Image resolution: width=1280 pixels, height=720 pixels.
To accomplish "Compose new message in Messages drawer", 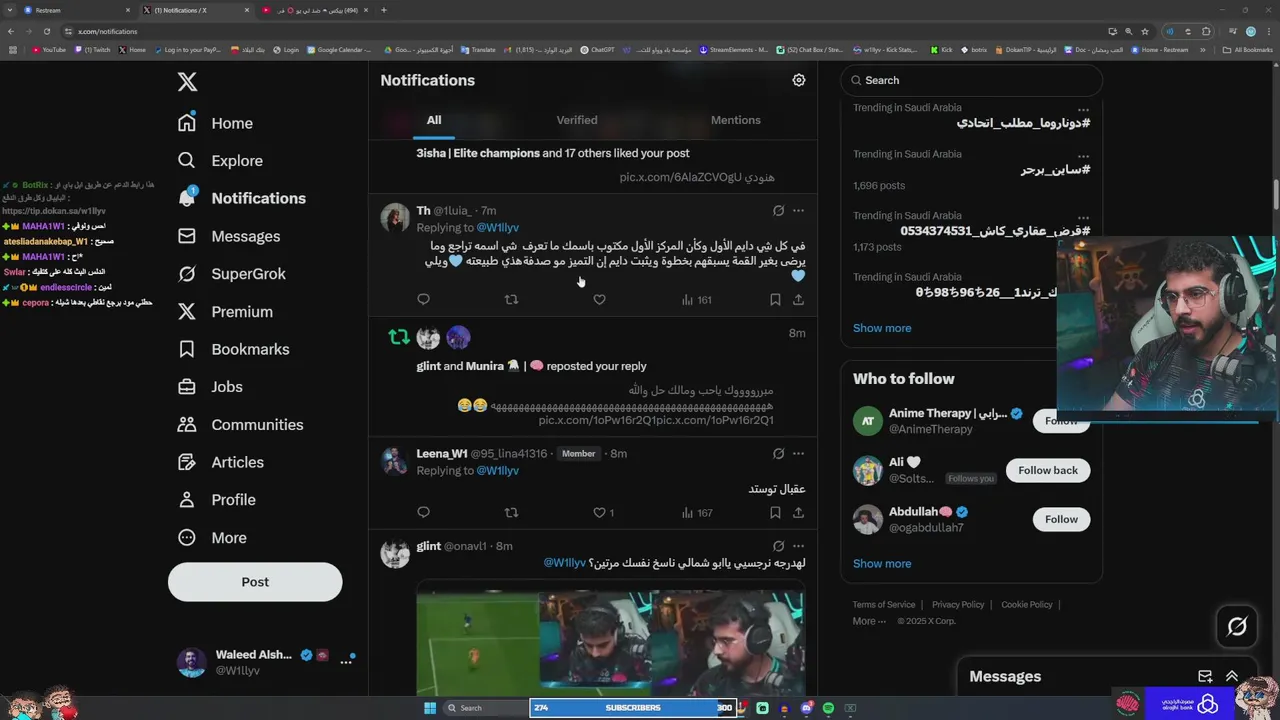I will tap(1205, 677).
